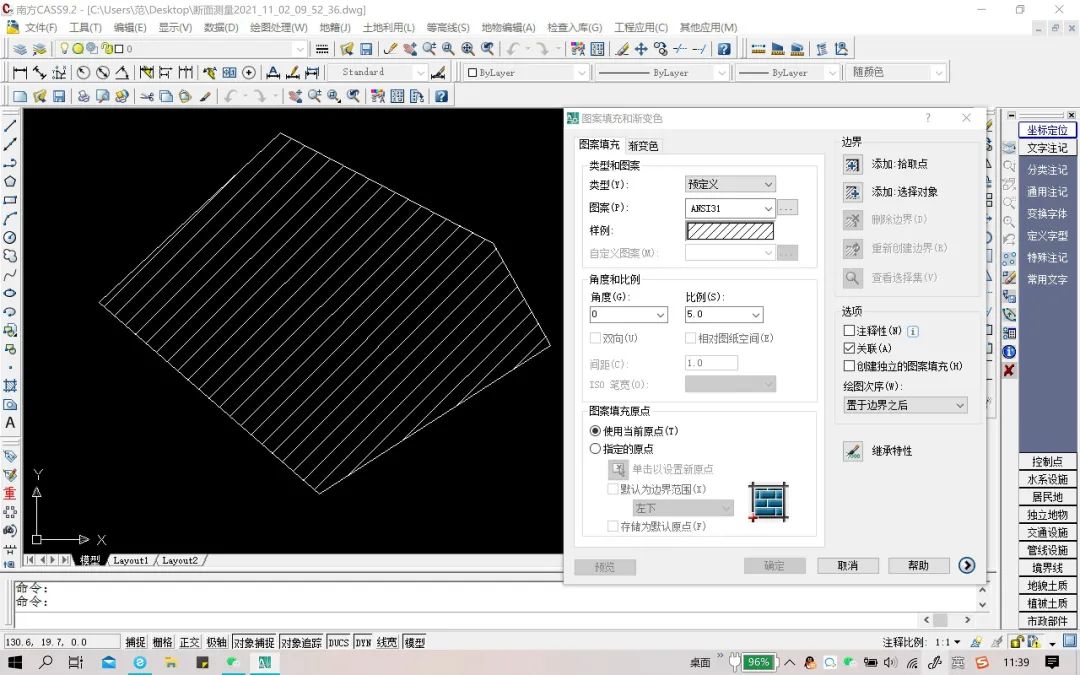Enable the 注释性 checkbox
The height and width of the screenshot is (675, 1080).
849,331
